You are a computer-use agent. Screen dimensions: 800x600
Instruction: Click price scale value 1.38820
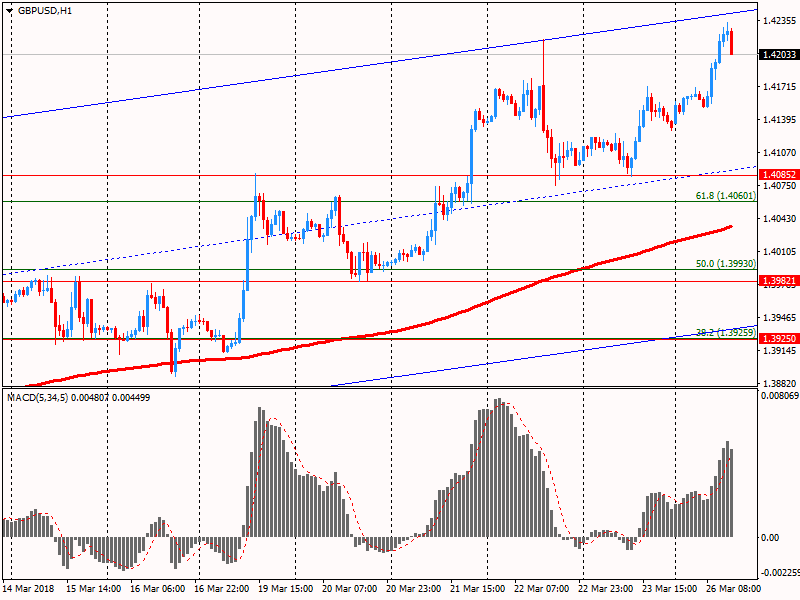pos(779,383)
